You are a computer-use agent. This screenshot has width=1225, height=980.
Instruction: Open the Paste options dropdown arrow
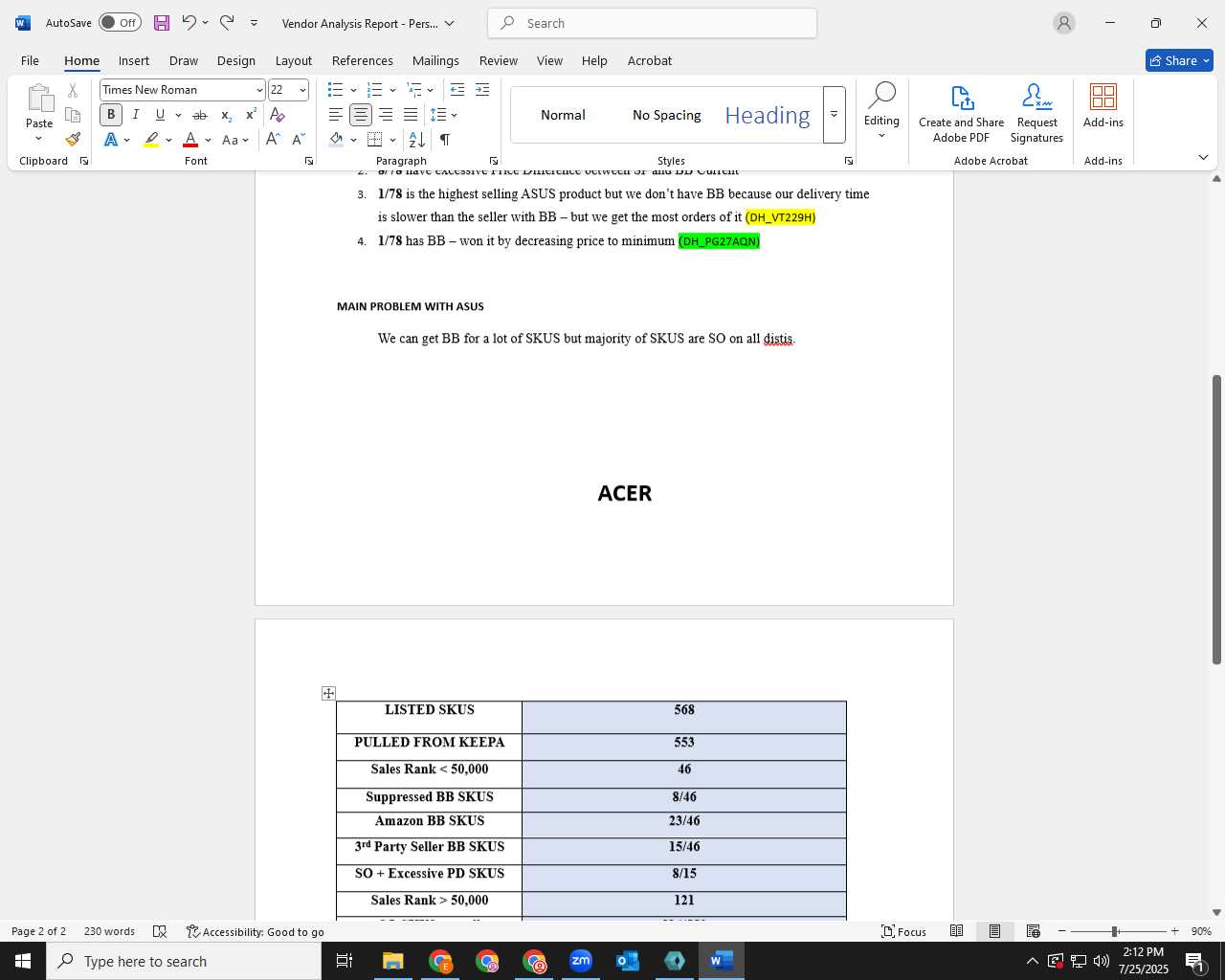[39, 139]
